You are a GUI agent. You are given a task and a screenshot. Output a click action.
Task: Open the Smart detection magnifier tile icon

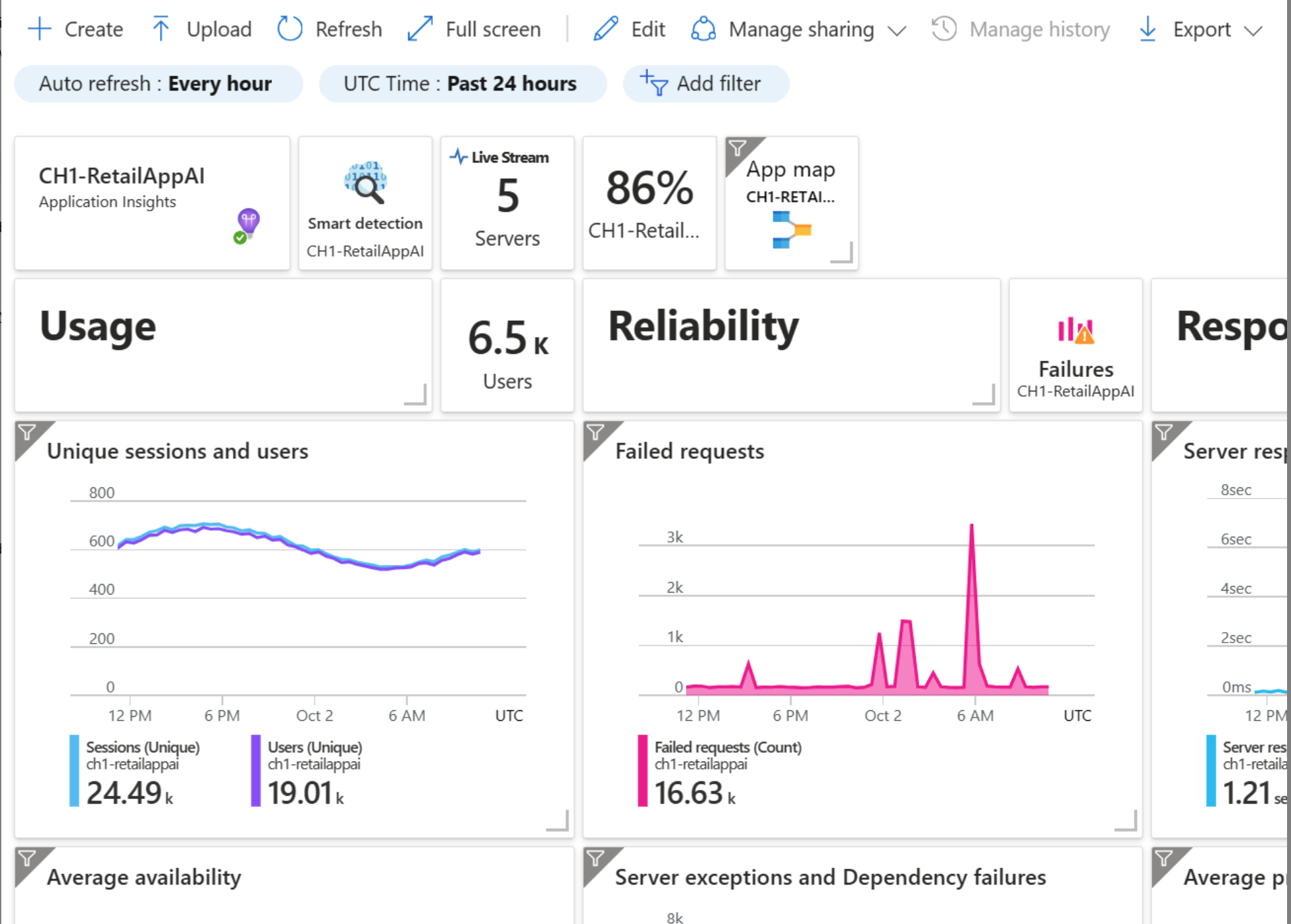click(x=366, y=182)
